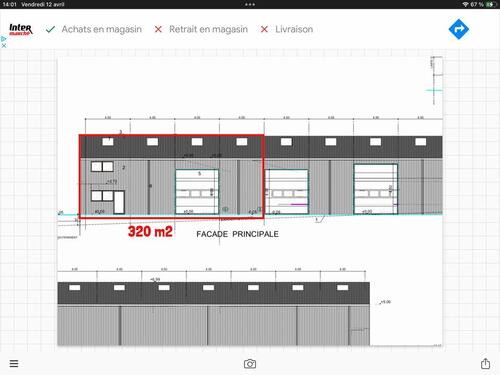Tap the share icon at bottom right
This screenshot has height=375, width=500.
click(485, 363)
